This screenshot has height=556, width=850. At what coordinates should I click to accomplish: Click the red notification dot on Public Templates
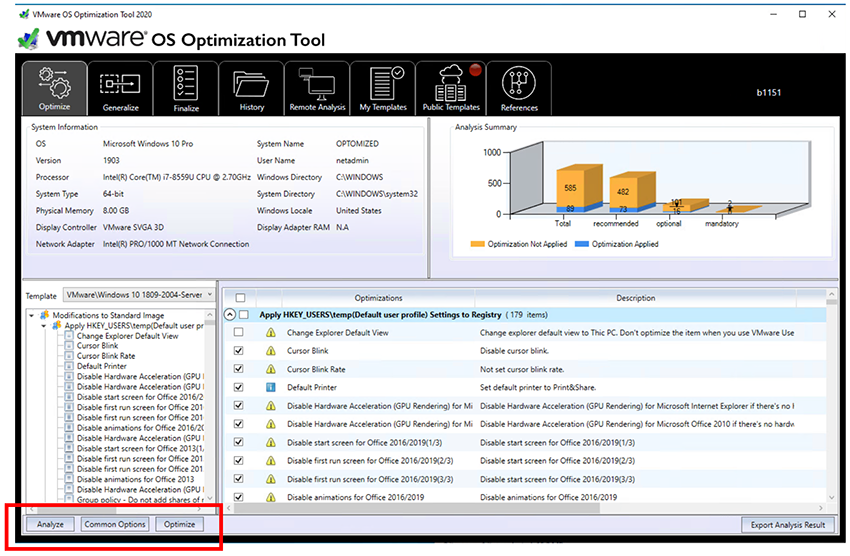pyautogui.click(x=475, y=70)
